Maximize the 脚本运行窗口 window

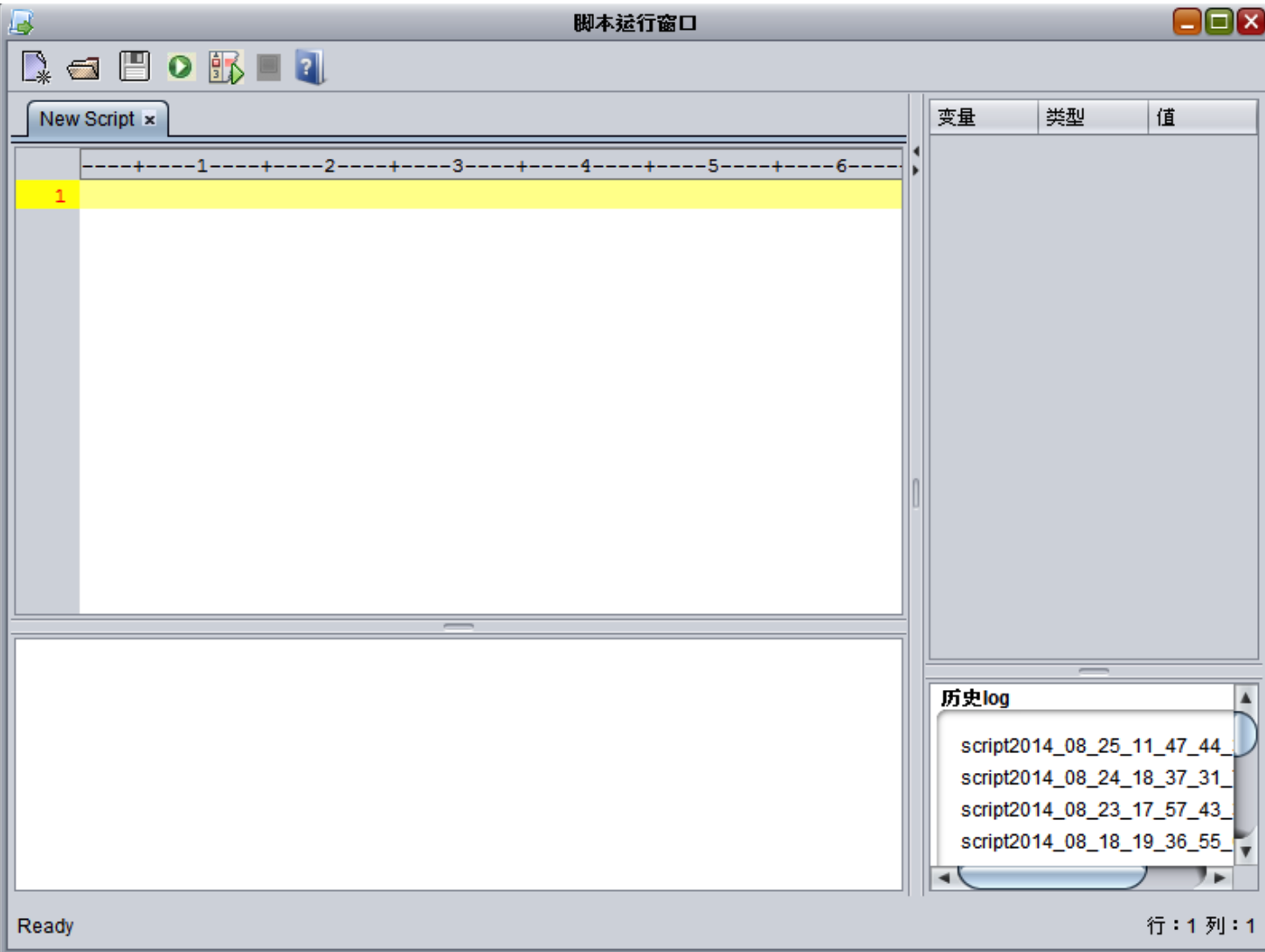pos(1218,22)
